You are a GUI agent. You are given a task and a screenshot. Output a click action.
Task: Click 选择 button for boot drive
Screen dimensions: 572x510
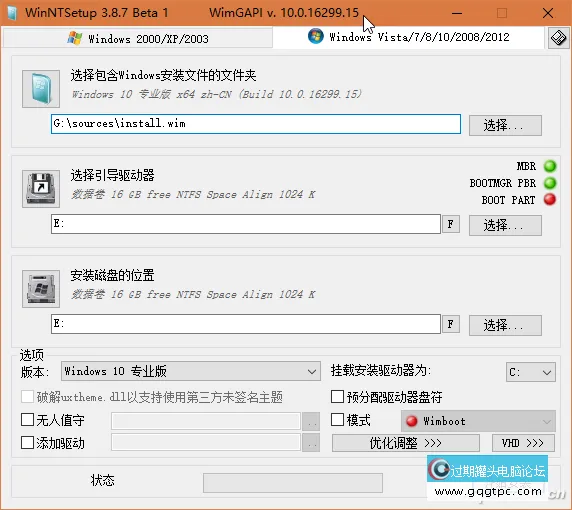(505, 225)
